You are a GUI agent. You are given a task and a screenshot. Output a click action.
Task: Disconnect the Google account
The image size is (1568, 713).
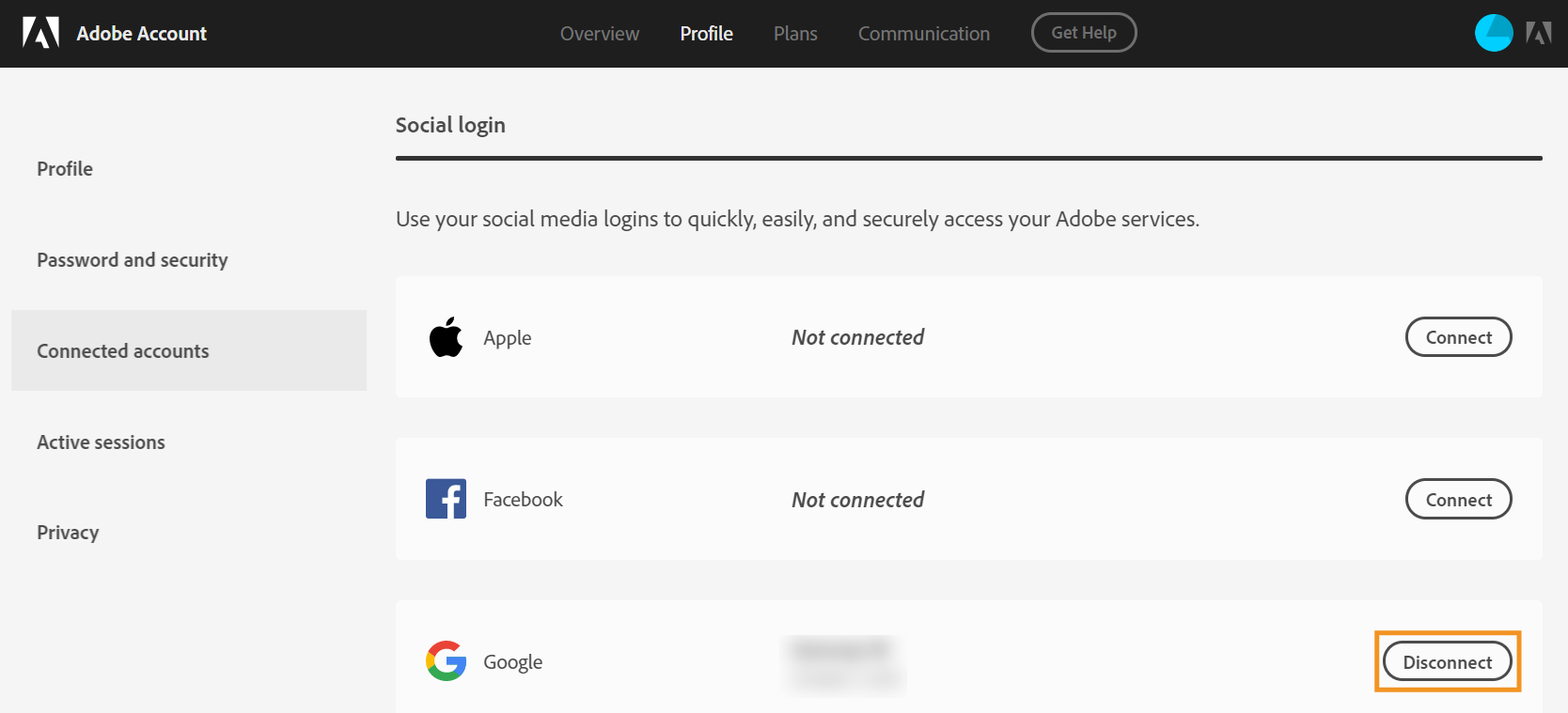[1448, 661]
